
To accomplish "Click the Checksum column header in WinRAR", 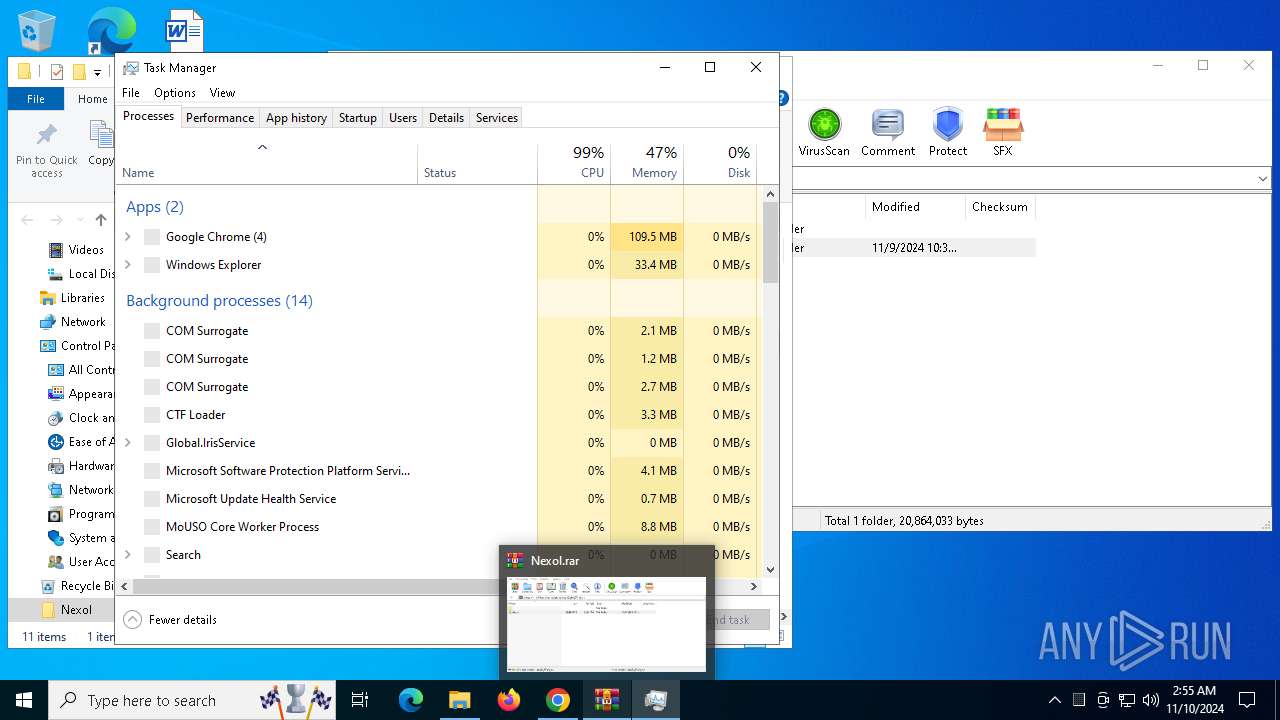I will (x=1000, y=207).
